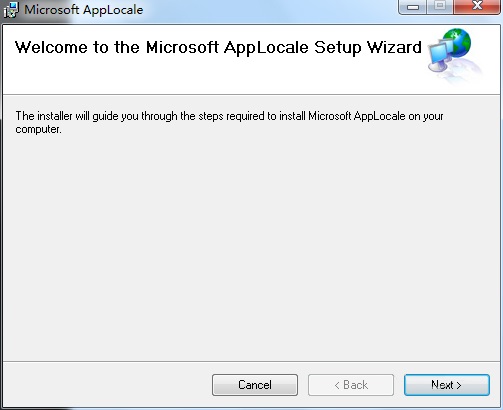
Task: Click the empty gray wizard body area
Action: [x=251, y=247]
